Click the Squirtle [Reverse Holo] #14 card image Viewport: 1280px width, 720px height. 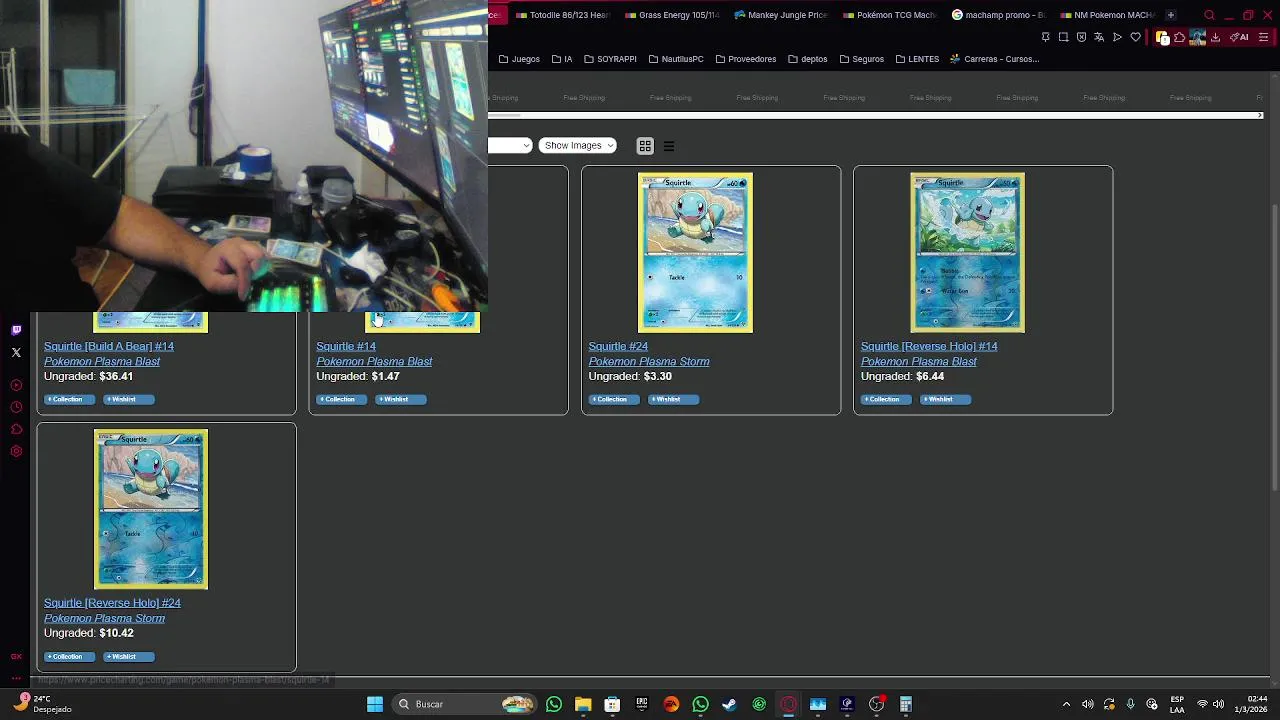[x=967, y=252]
